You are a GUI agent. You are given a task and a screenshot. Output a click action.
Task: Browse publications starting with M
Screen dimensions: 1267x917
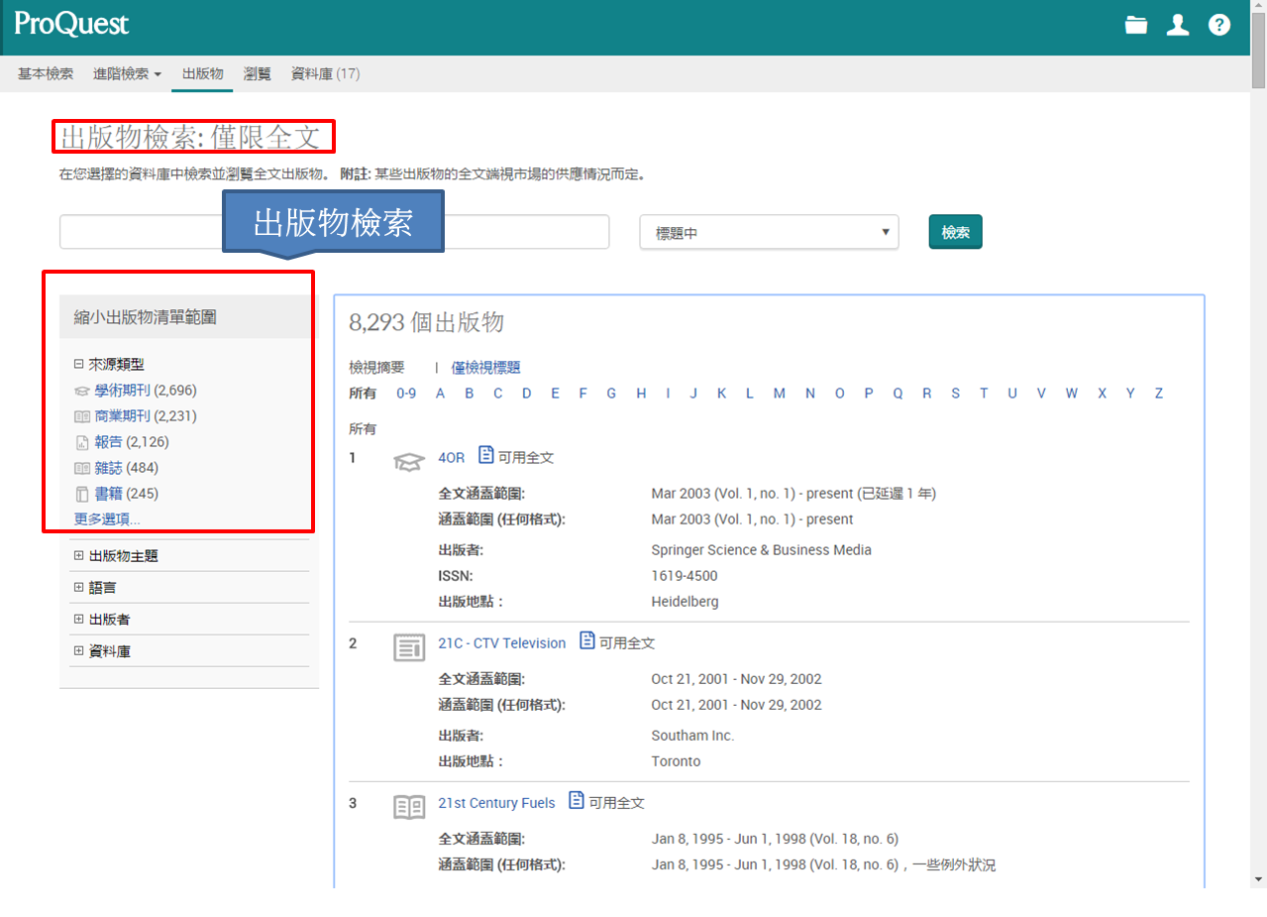click(779, 394)
